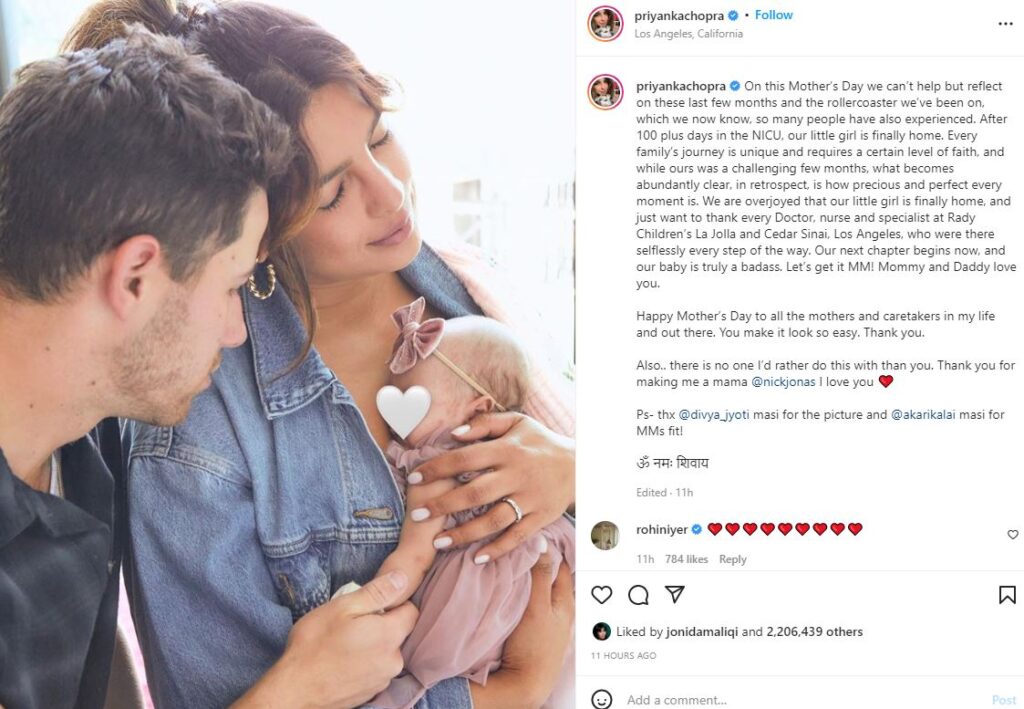View the 784 likes on the comment

pyautogui.click(x=686, y=559)
